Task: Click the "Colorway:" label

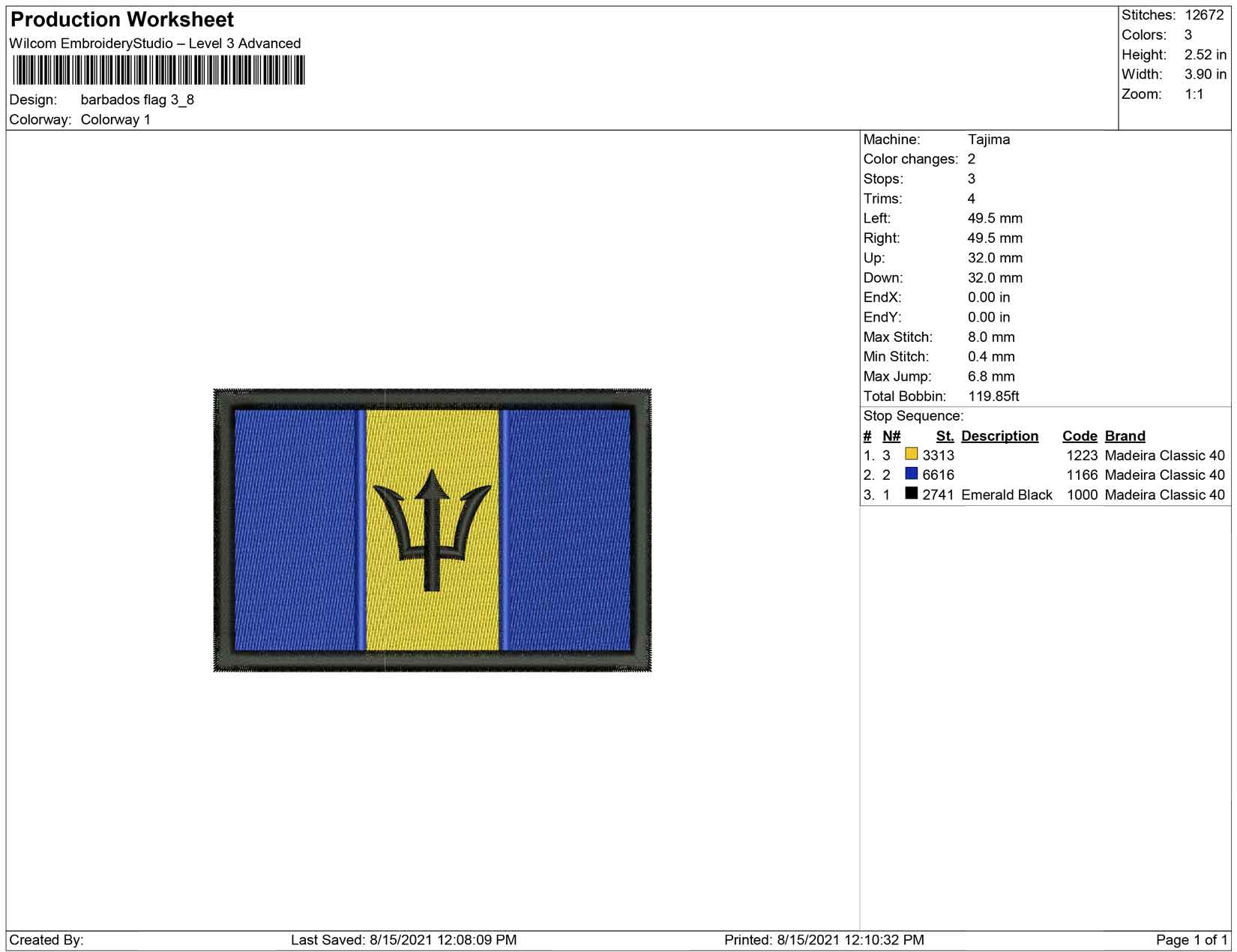Action: [40, 120]
